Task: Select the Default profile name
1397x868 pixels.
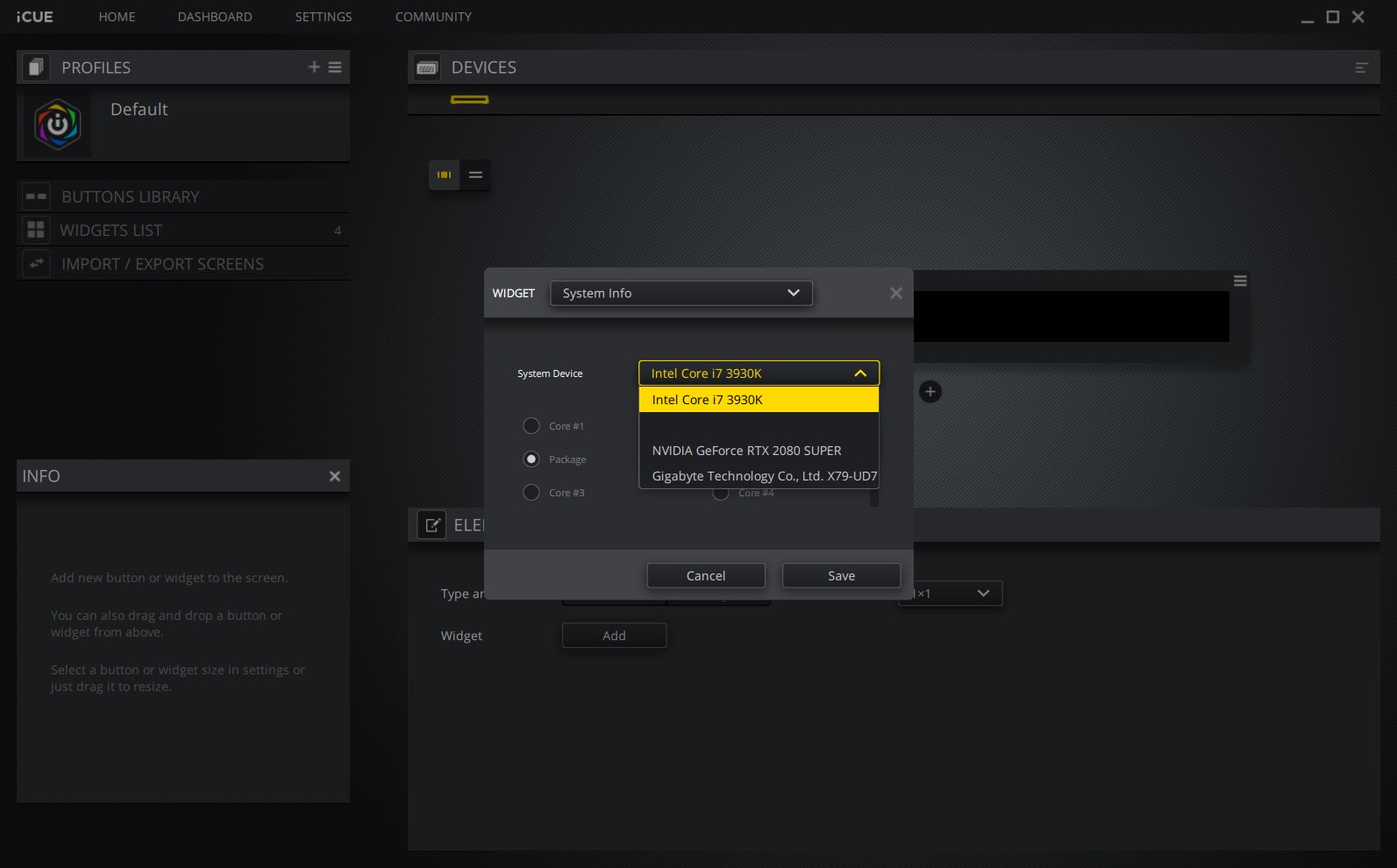Action: pos(139,110)
